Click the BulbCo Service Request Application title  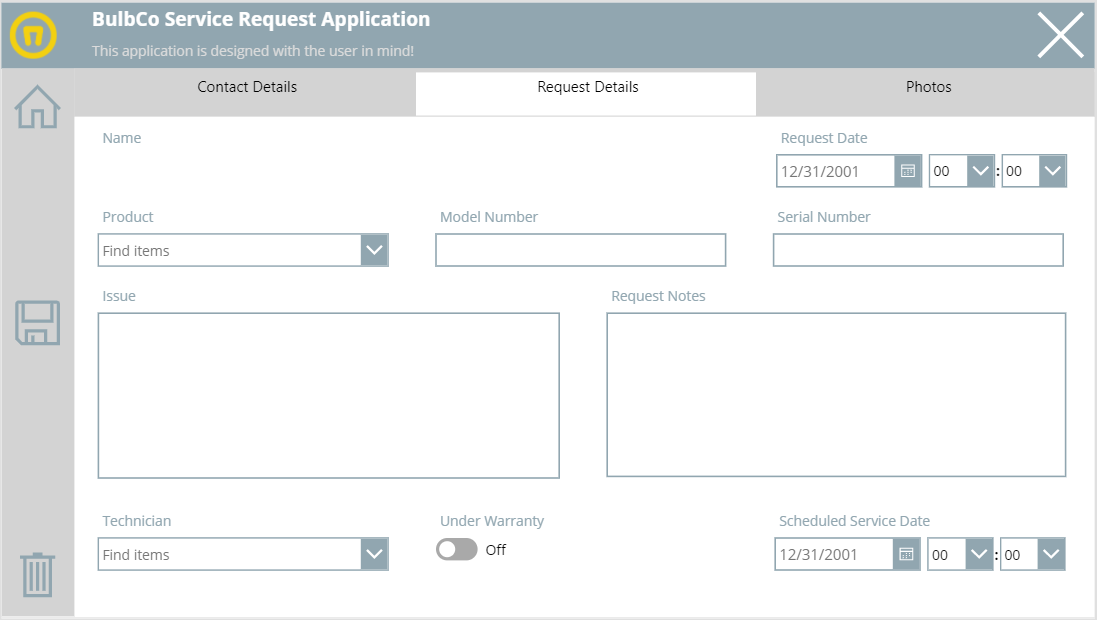coord(261,20)
